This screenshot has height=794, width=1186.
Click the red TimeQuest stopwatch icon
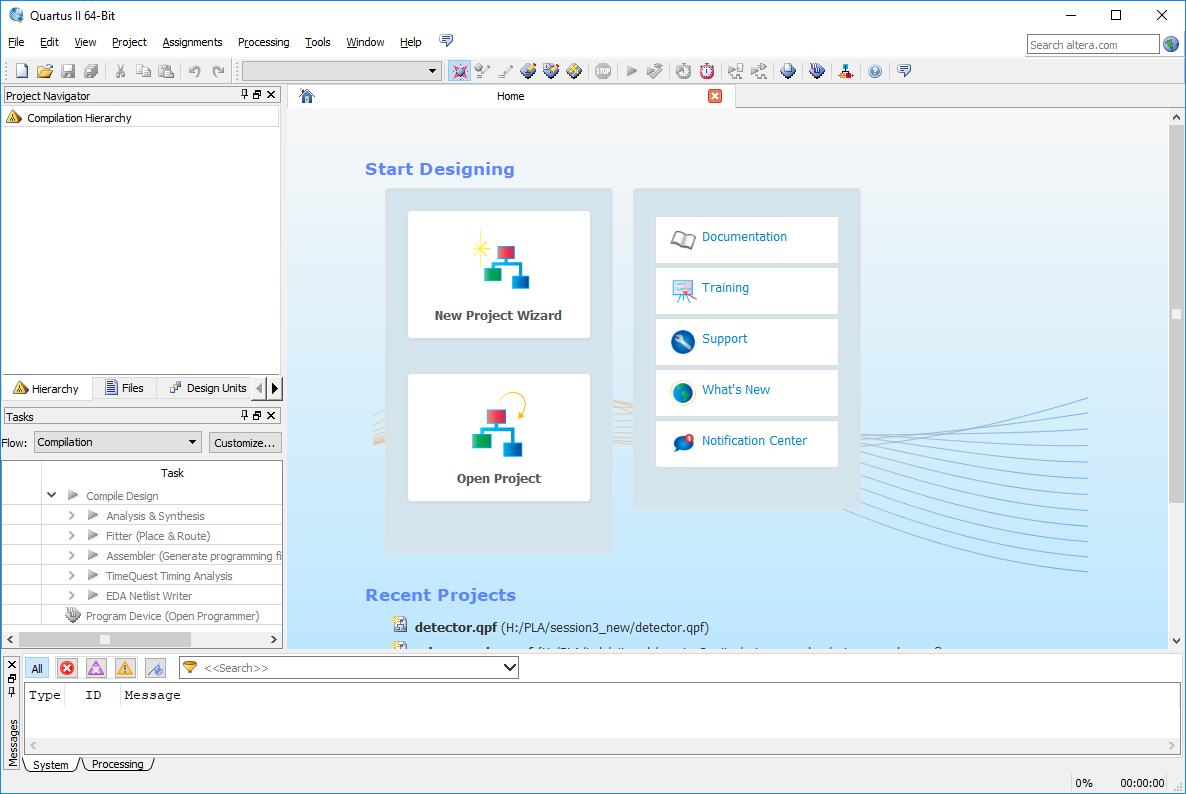706,71
